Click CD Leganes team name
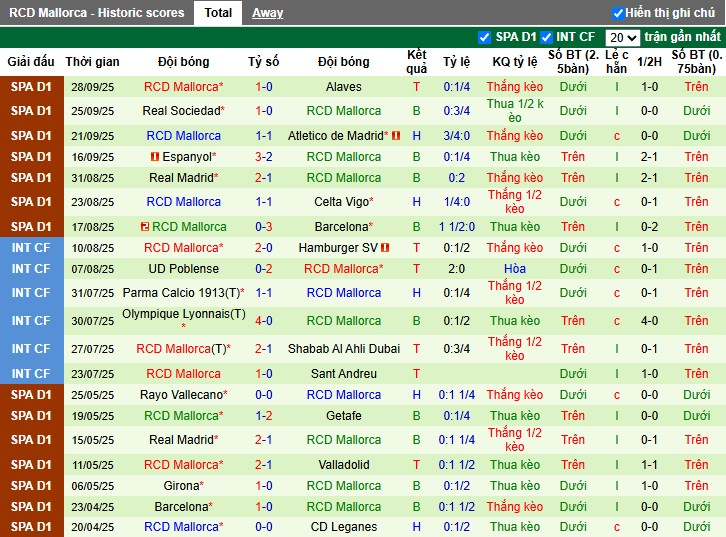This screenshot has height=537, width=726. pos(344,527)
